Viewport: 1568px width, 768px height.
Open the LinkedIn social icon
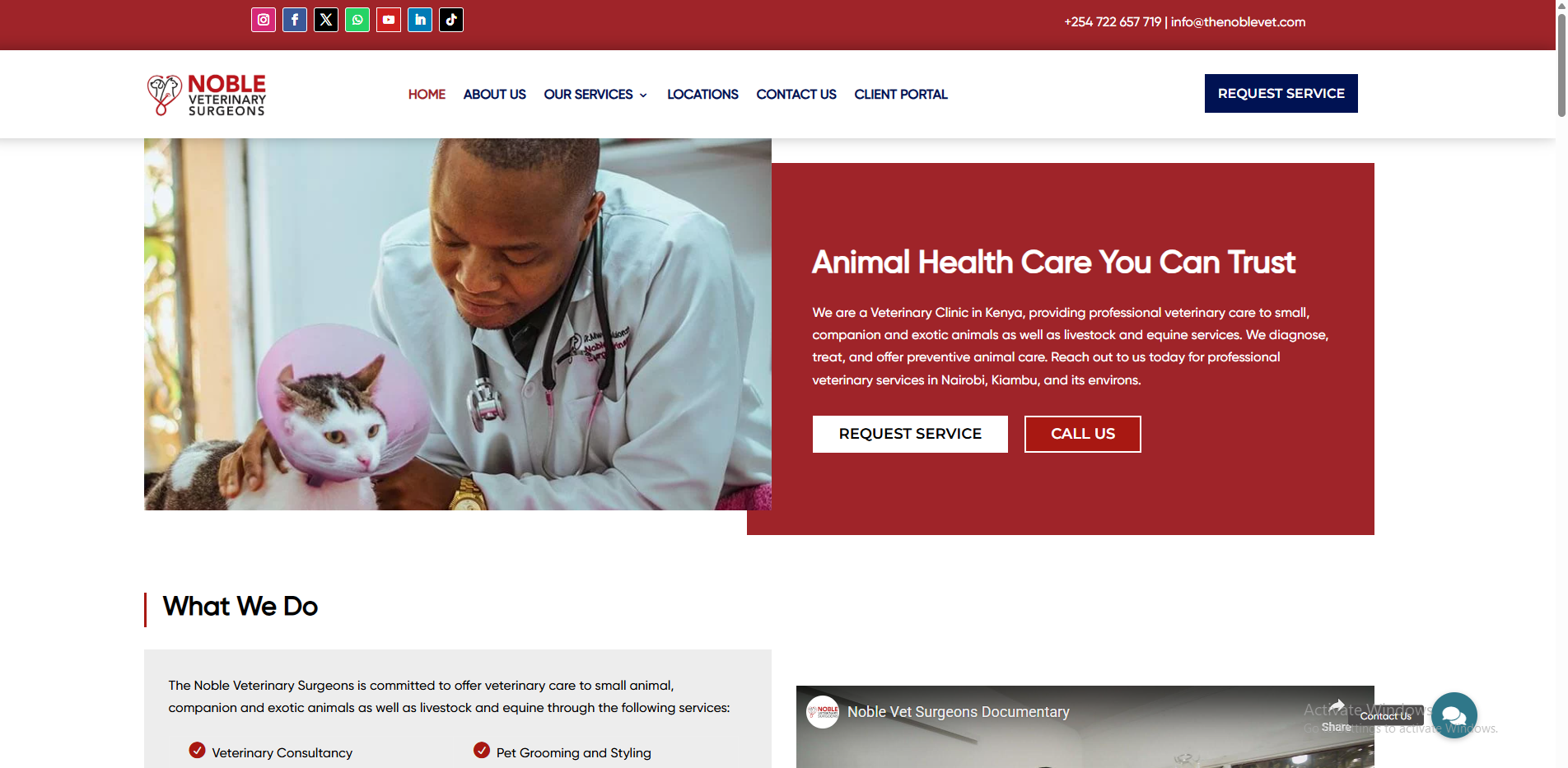click(420, 20)
